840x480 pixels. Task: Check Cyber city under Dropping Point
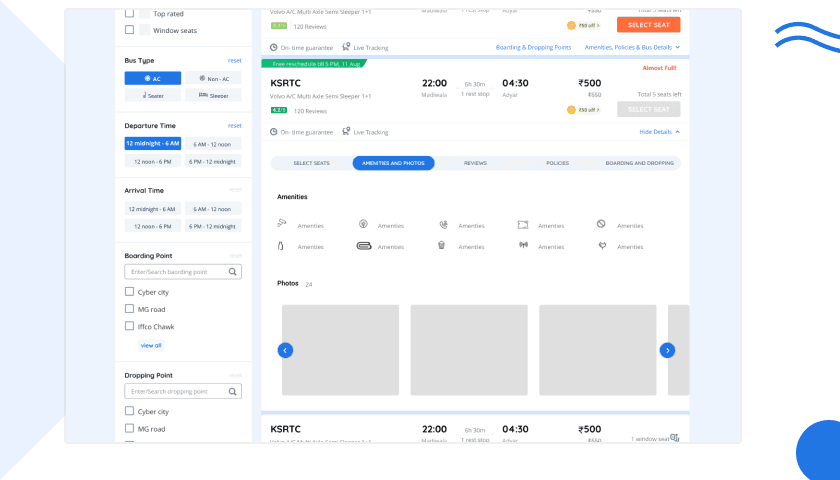click(x=129, y=411)
